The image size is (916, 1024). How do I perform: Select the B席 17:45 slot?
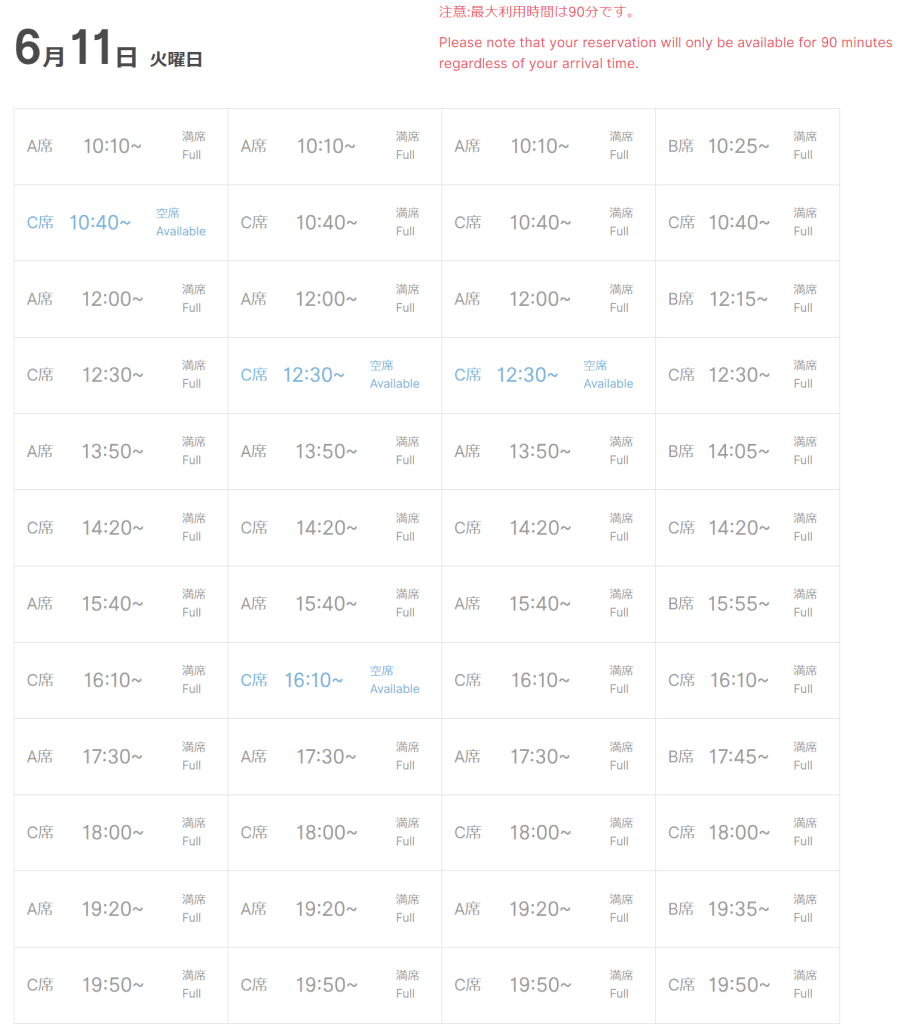point(738,757)
